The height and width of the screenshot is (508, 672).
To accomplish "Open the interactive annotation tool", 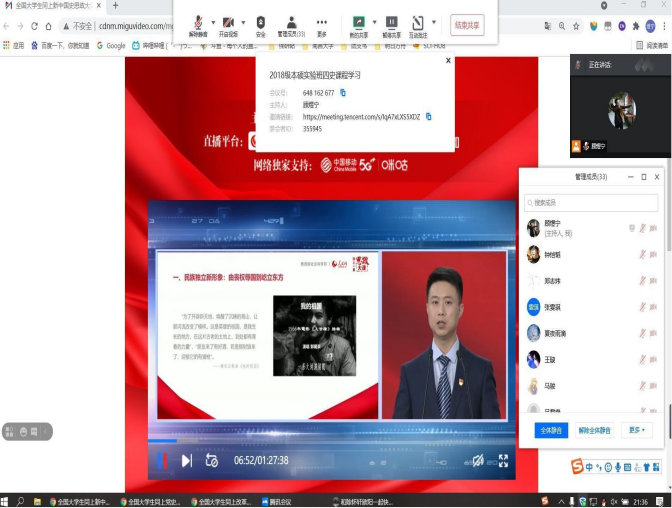I will (x=421, y=24).
